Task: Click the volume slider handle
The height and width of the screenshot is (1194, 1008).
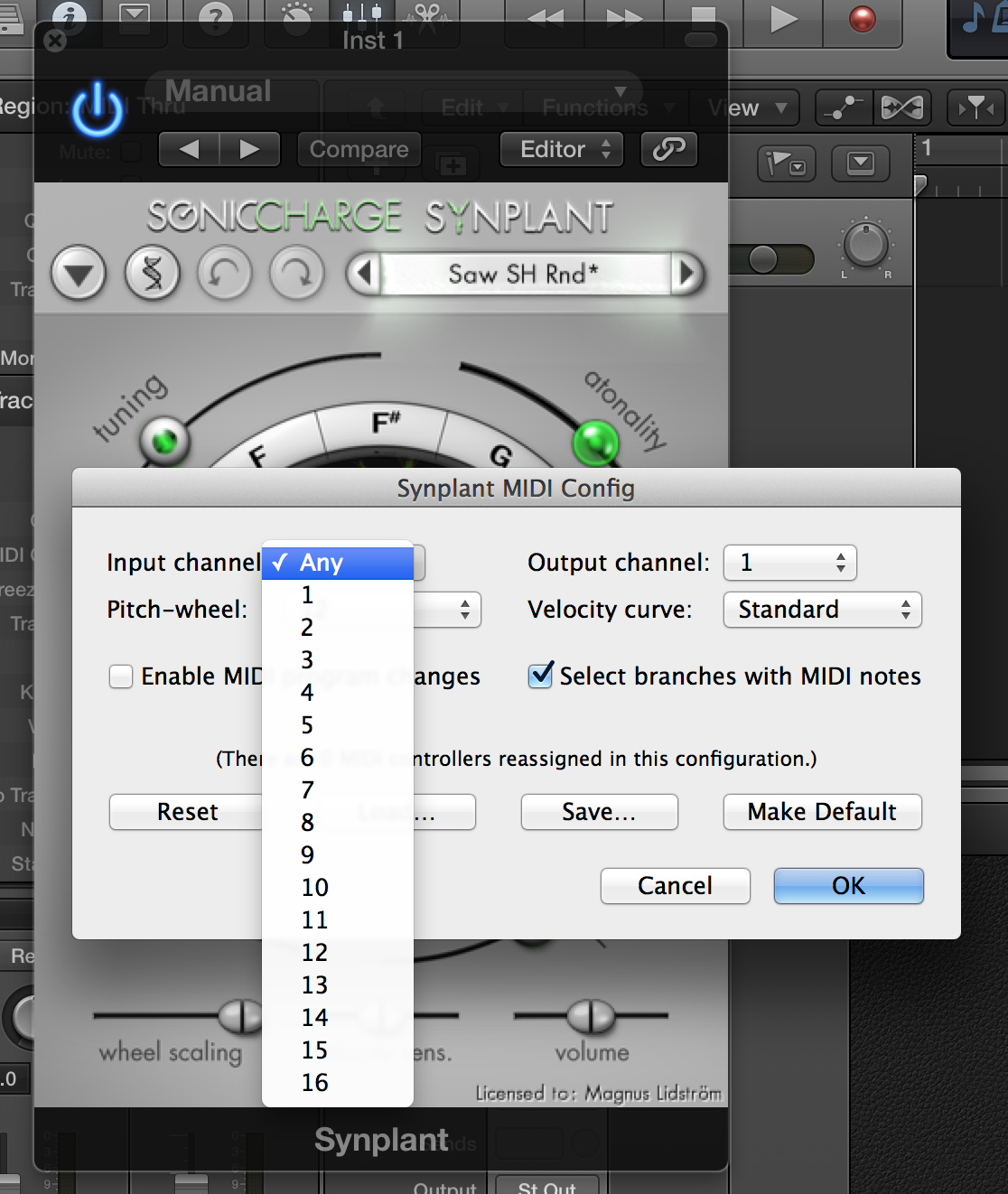Action: click(x=591, y=1017)
